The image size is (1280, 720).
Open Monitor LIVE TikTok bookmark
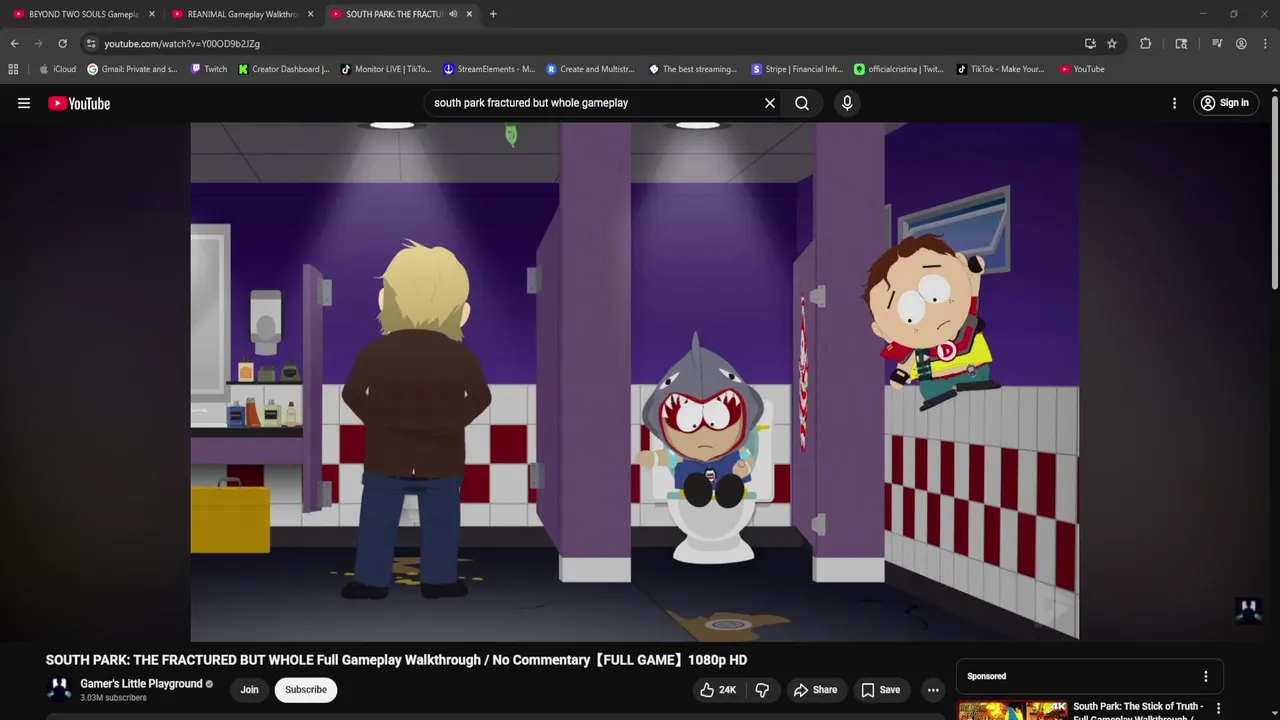pos(386,69)
